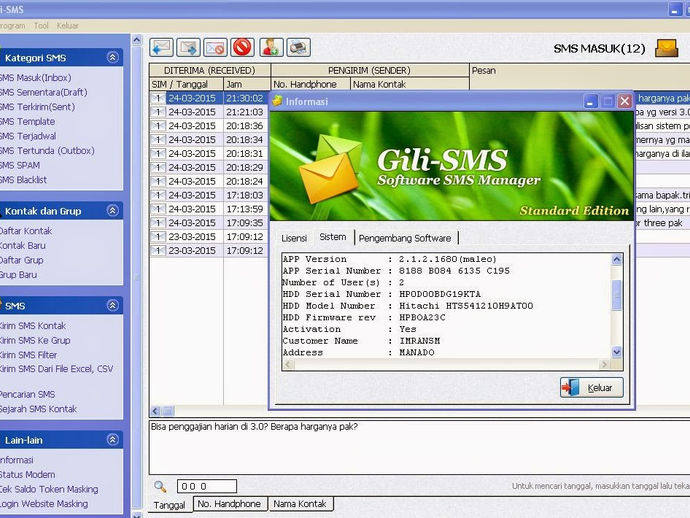Open Kontak Baru
Screen dimensions: 690x518
[23, 246]
